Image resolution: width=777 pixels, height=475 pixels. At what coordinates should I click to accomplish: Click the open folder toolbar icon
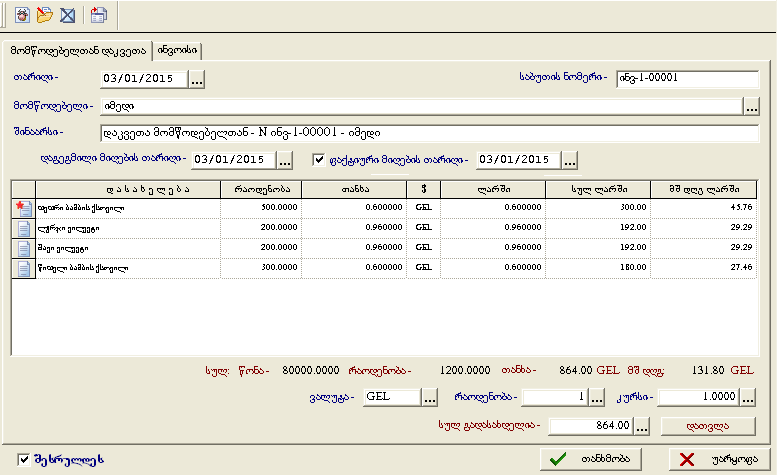45,15
